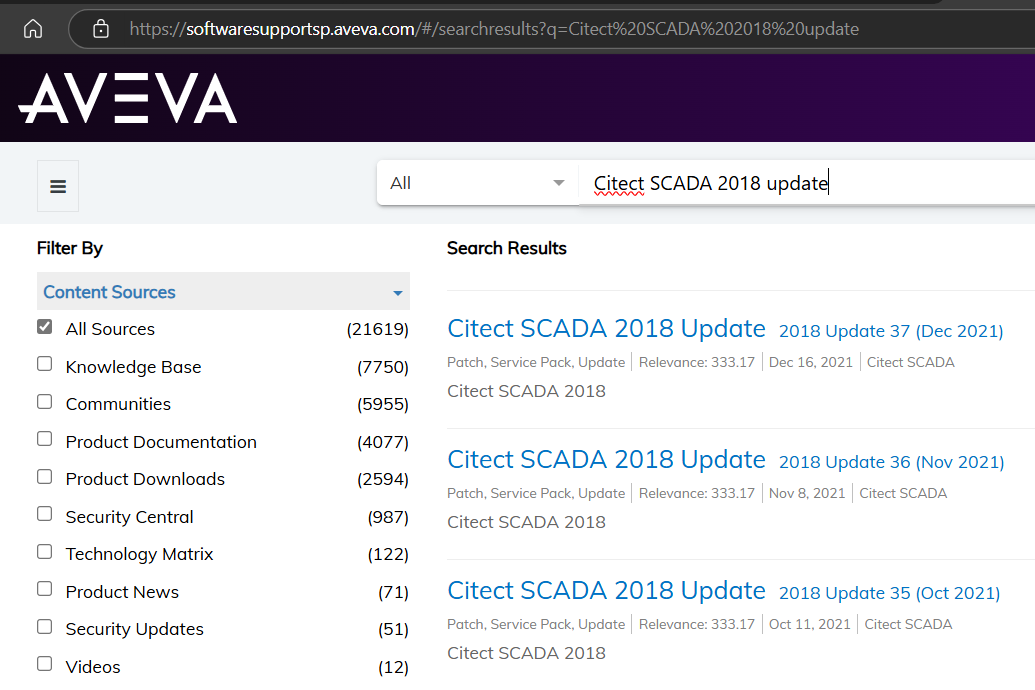The height and width of the screenshot is (690, 1035).
Task: Check the Security Updates filter
Action: pyautogui.click(x=44, y=627)
